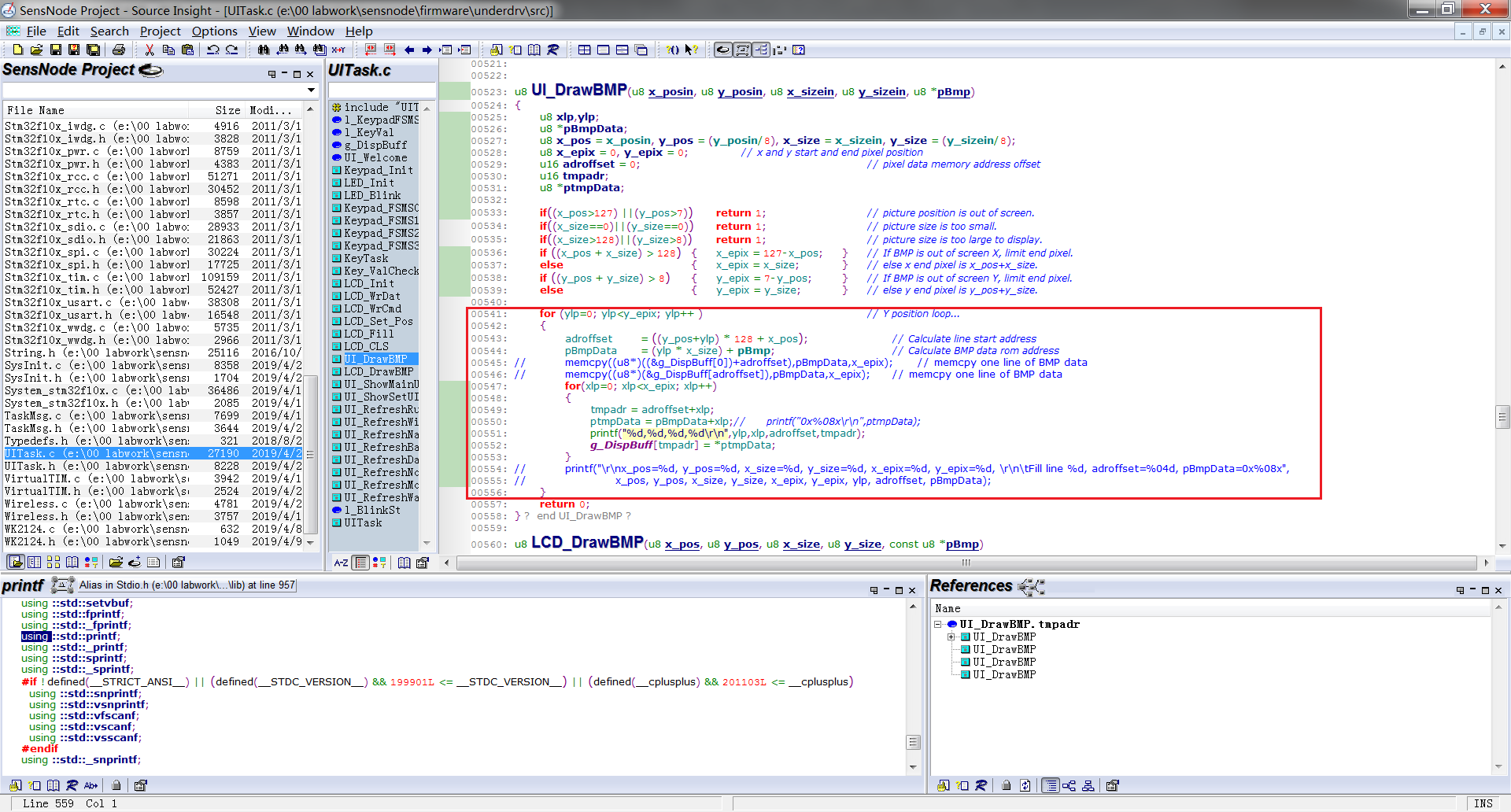Collapse the UI_DrawBMP.tmpadr tree root
The image size is (1511, 812).
938,624
